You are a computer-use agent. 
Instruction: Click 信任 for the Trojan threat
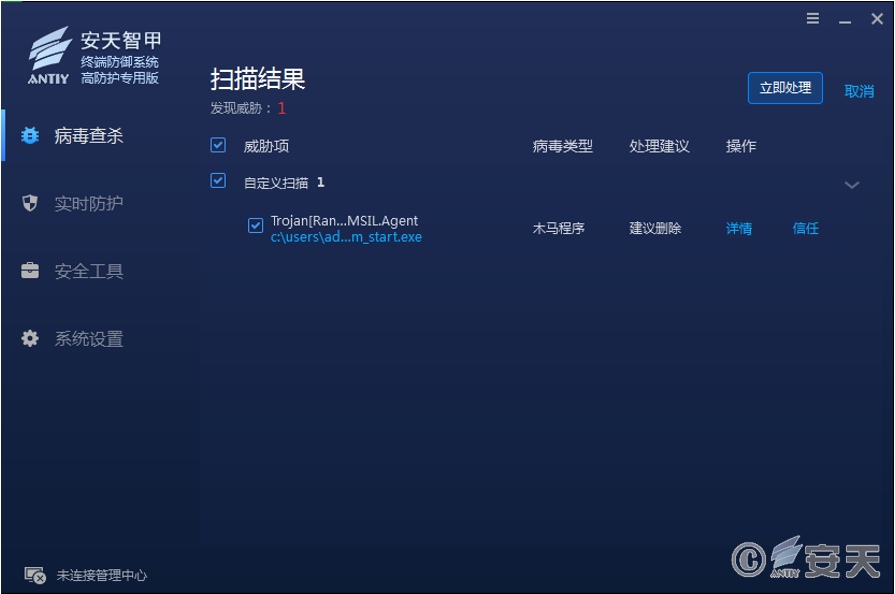805,228
